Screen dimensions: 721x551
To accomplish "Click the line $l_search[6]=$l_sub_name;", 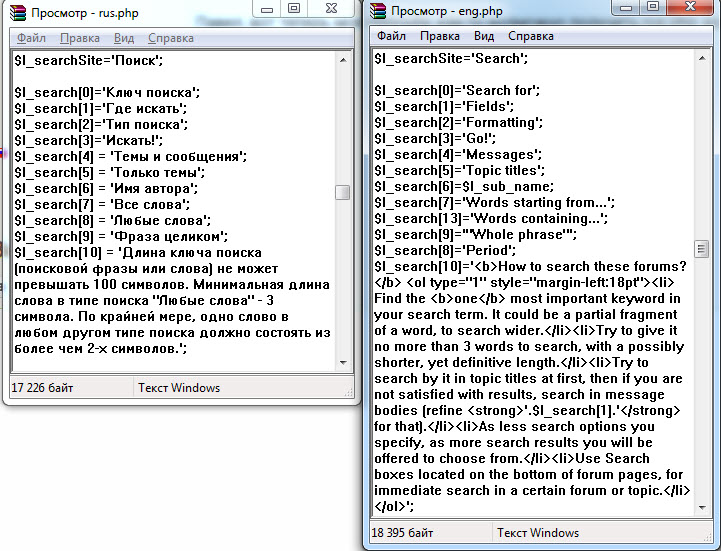I will (x=464, y=186).
